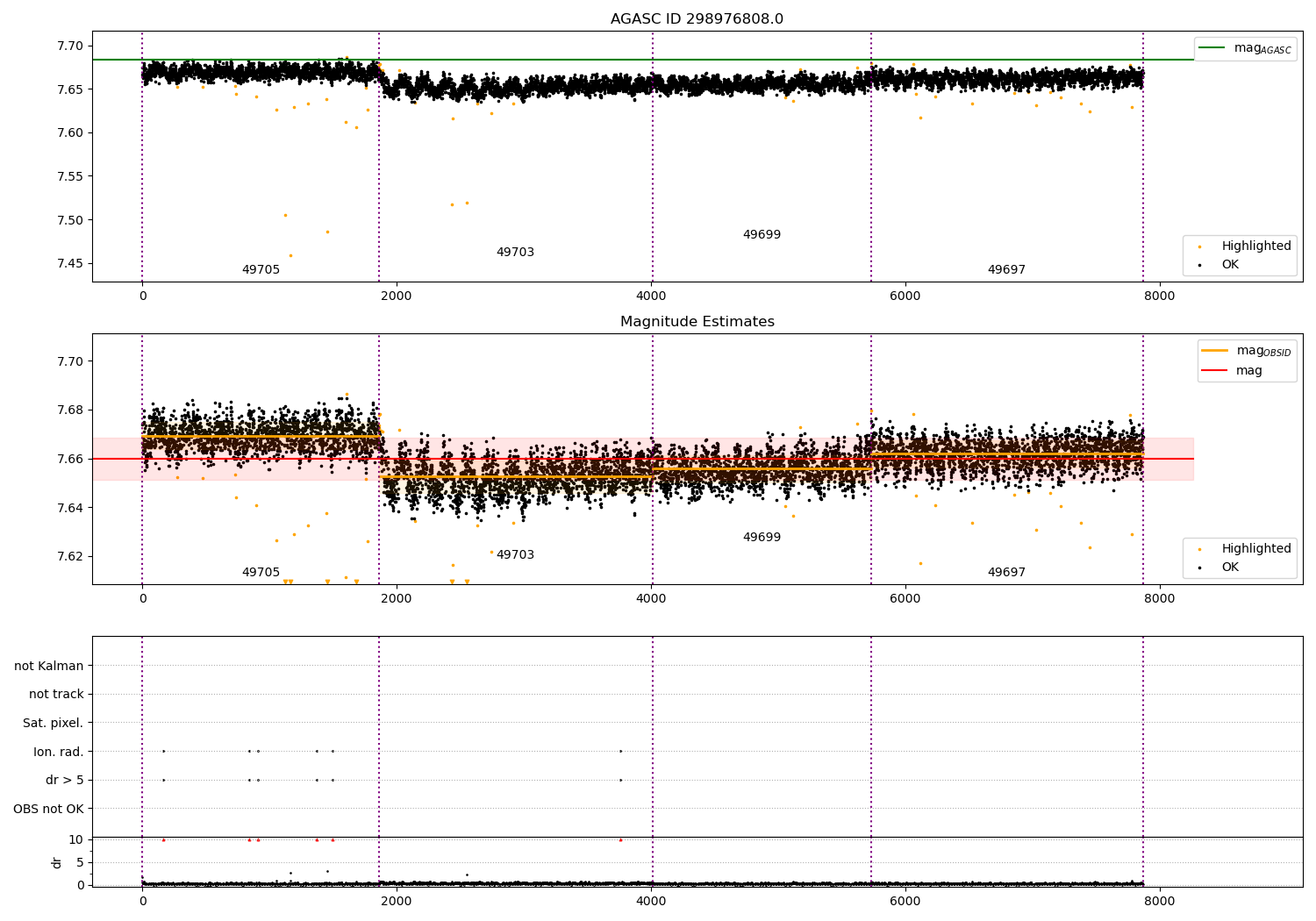
Task: Click x-tick 2000 under AGASC plot
Action: coord(397,296)
